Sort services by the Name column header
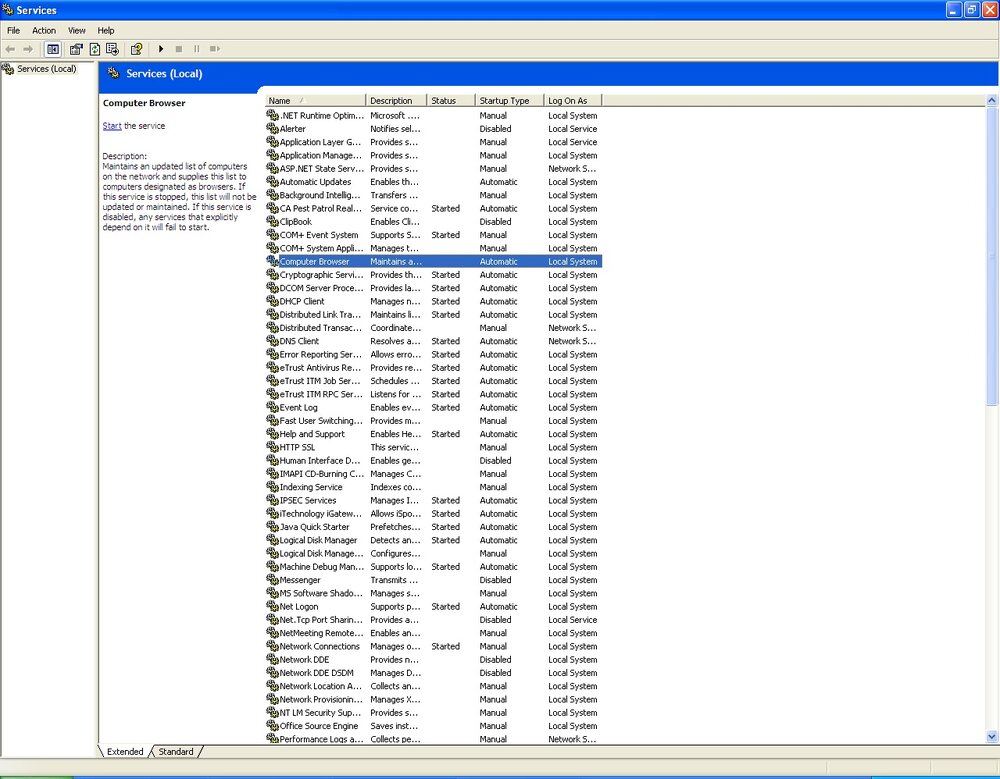The height and width of the screenshot is (779, 1000). coord(315,100)
